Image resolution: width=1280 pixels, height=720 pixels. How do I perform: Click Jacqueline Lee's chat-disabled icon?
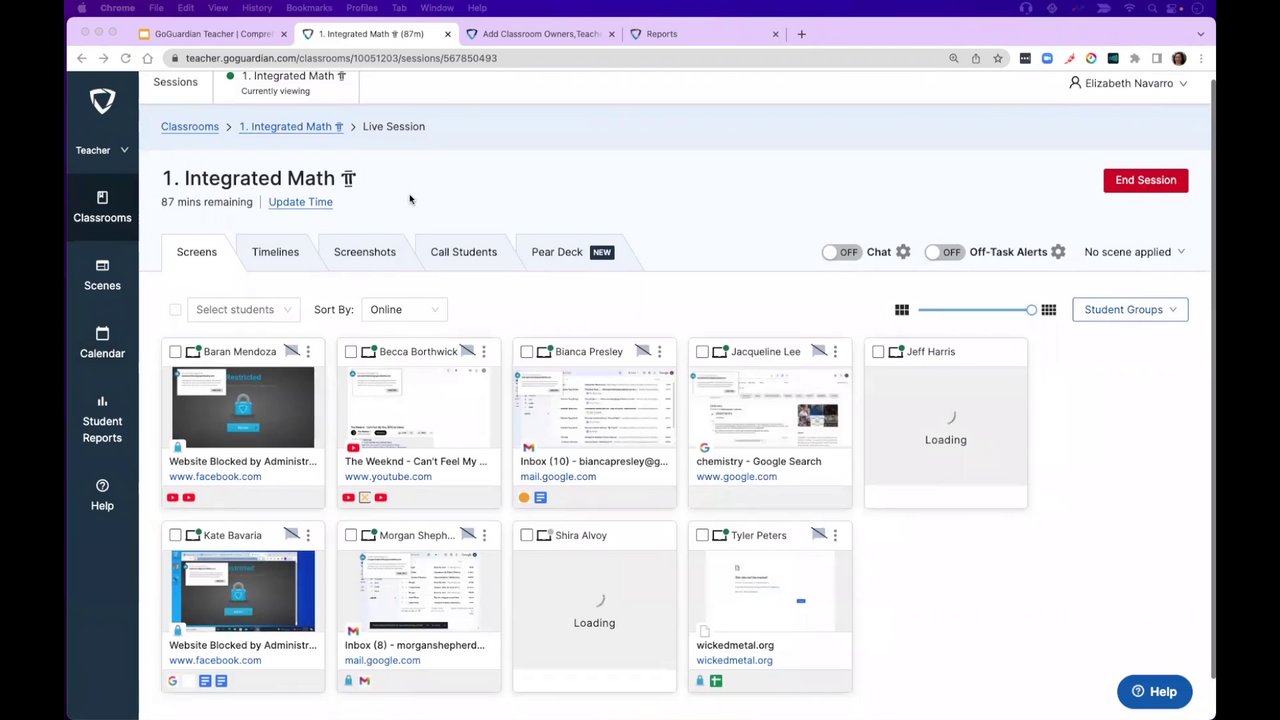pyautogui.click(x=819, y=351)
